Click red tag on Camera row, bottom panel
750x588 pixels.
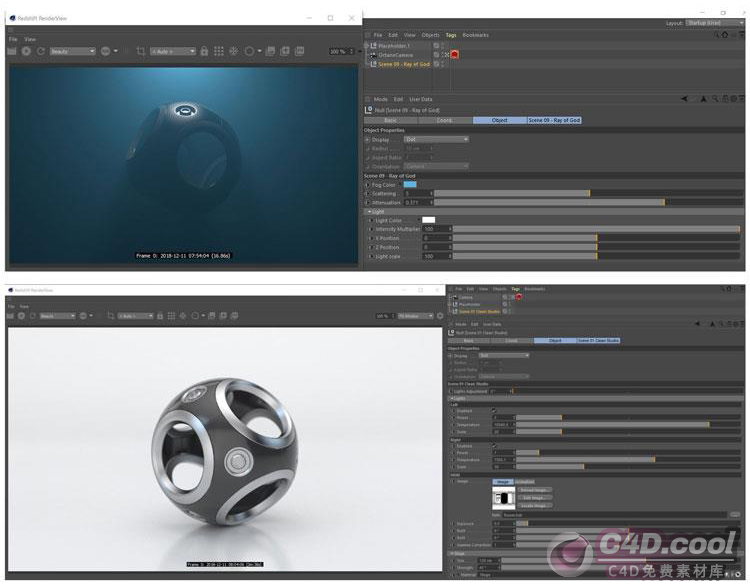(518, 297)
